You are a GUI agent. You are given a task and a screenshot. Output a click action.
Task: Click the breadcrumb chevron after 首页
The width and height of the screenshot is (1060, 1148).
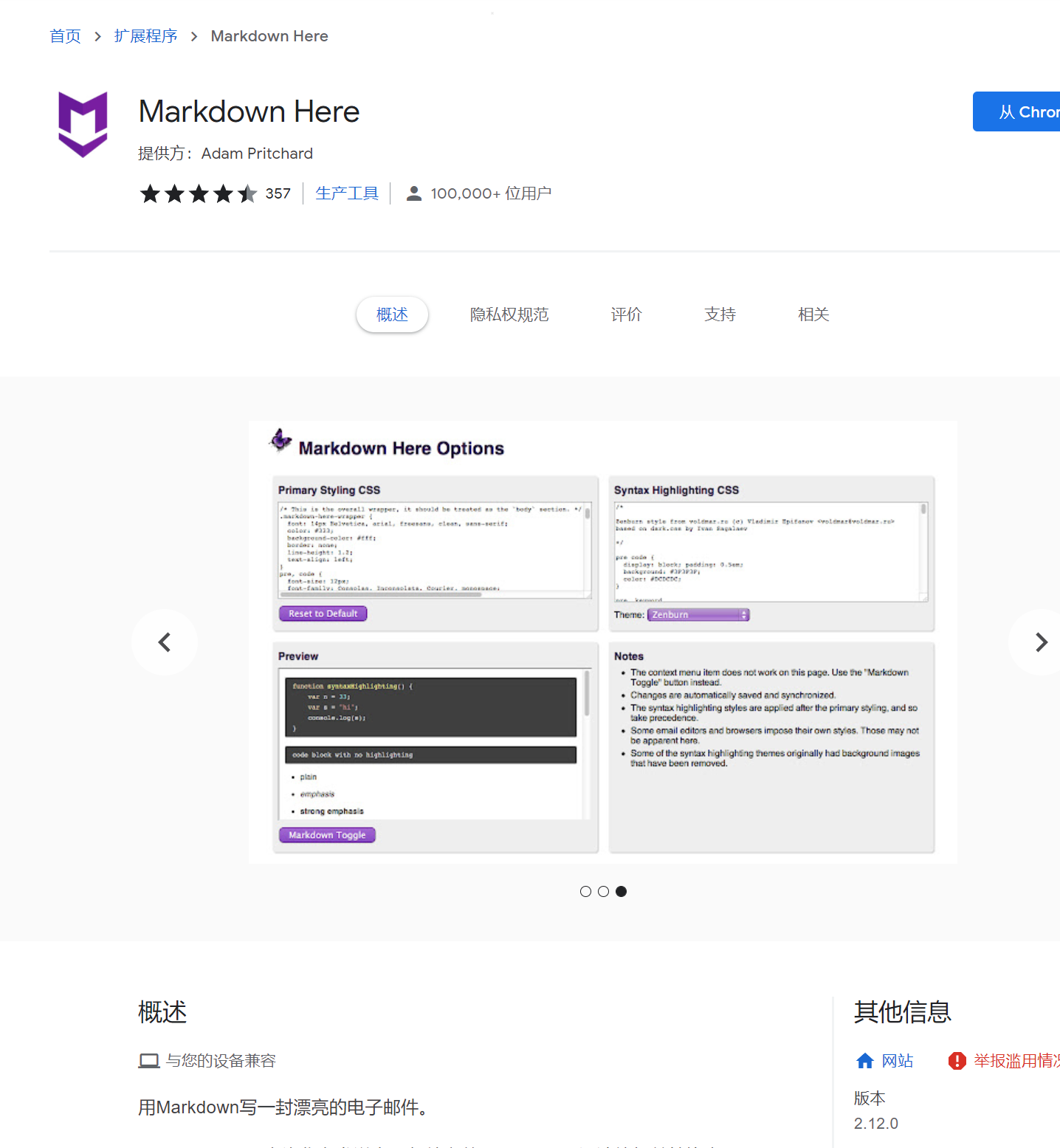[x=97, y=36]
